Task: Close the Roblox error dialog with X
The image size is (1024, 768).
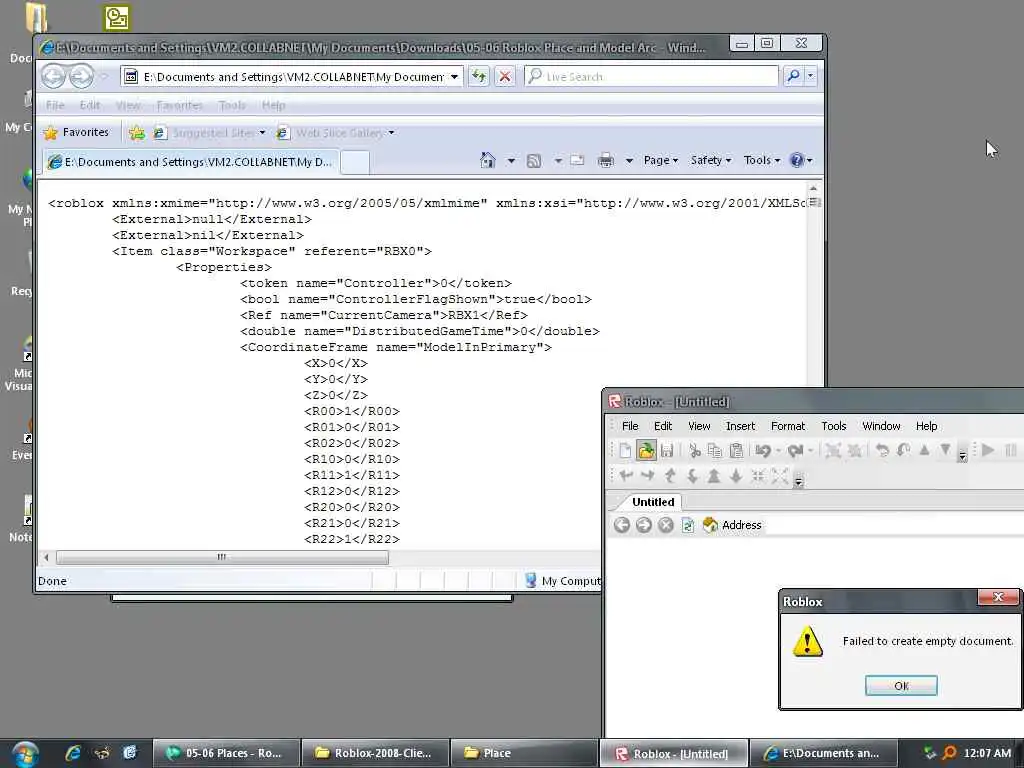Action: pyautogui.click(x=998, y=597)
